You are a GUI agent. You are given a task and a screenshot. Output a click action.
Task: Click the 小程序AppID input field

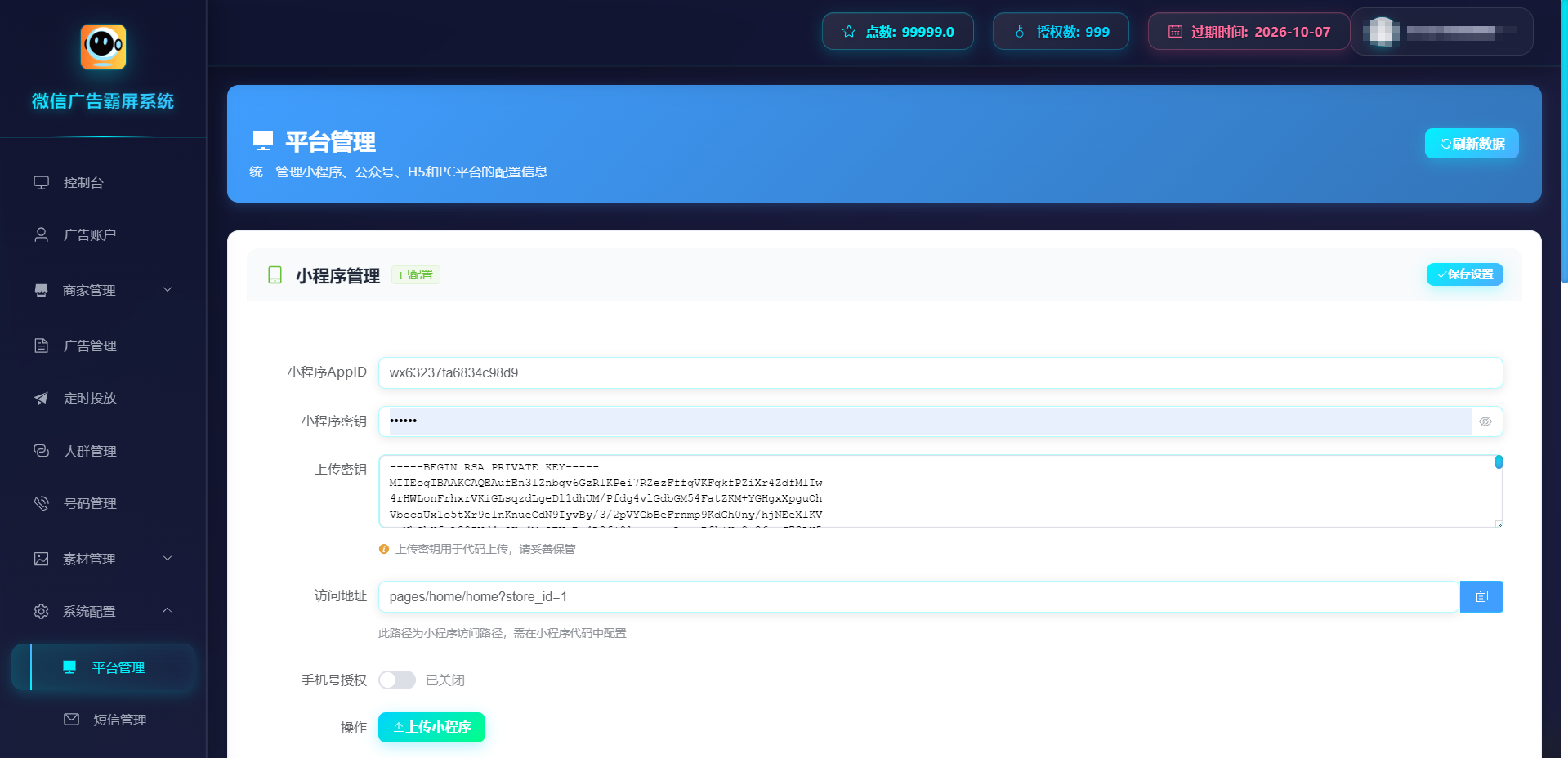pos(940,372)
